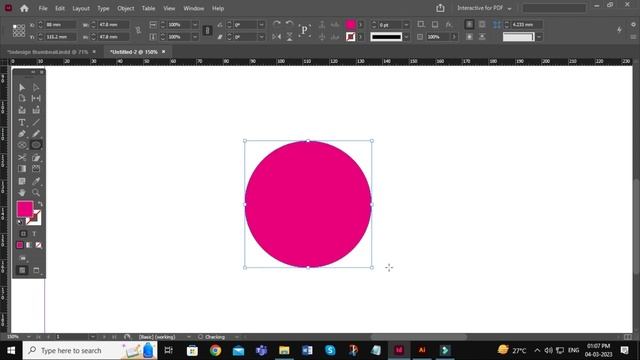Select the Page tool

click(22, 98)
